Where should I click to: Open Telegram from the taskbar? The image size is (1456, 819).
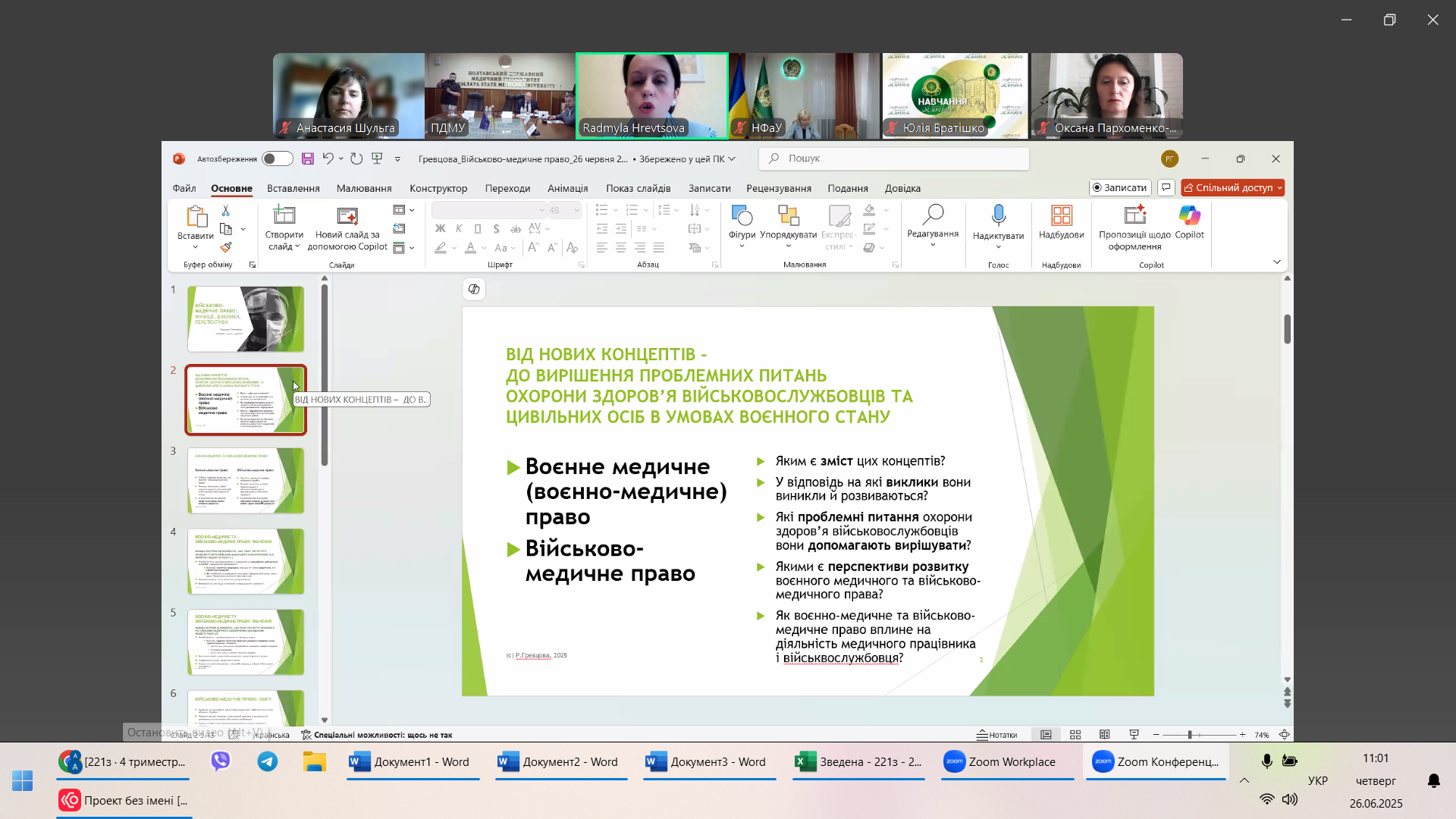(267, 761)
